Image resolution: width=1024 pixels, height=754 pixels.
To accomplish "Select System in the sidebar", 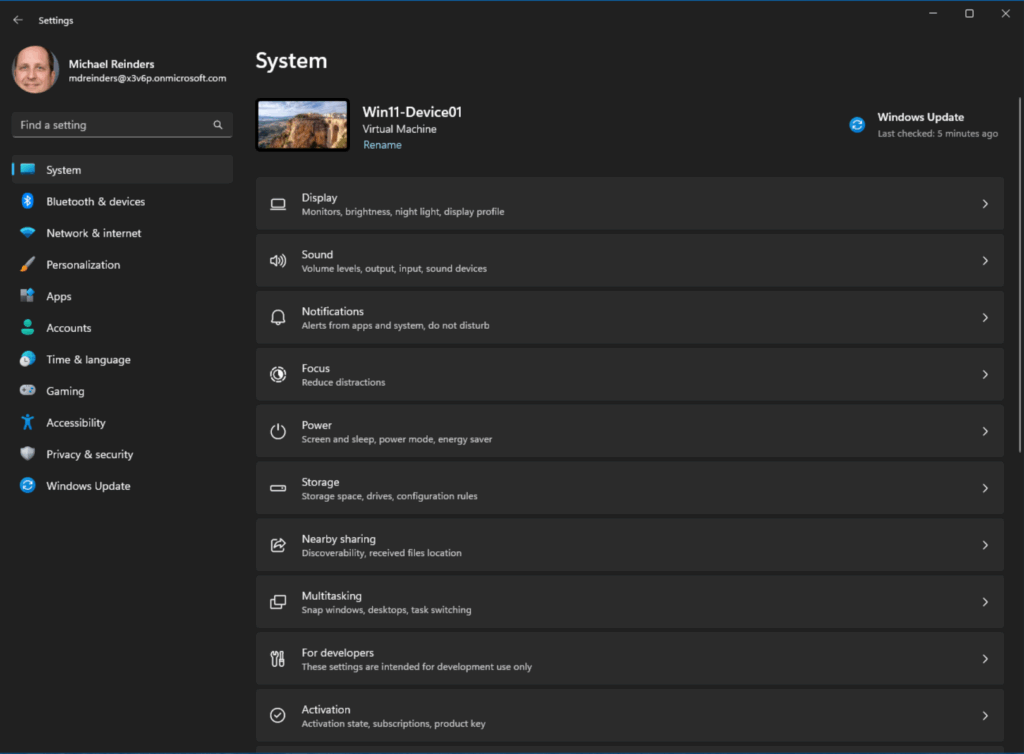I will coord(122,170).
